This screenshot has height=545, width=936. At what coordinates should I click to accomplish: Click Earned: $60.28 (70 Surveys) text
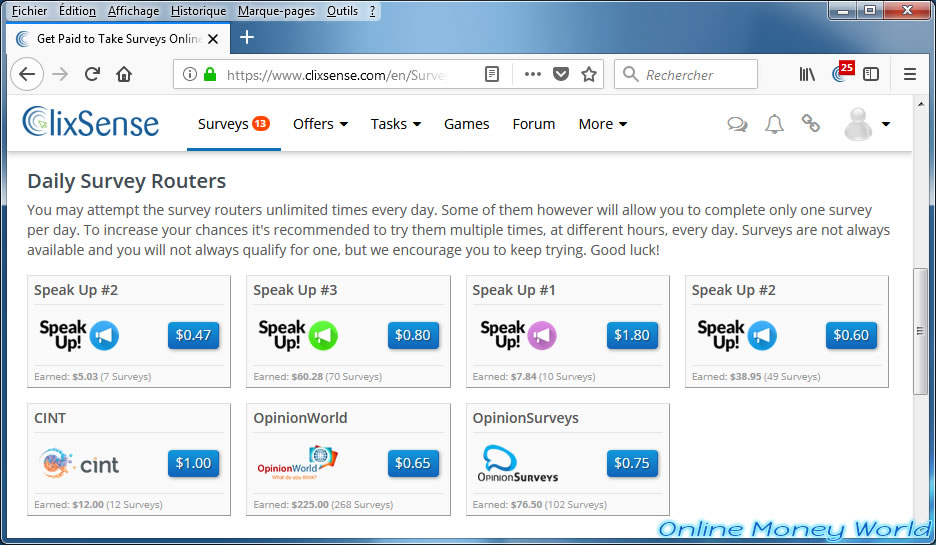pyautogui.click(x=318, y=377)
